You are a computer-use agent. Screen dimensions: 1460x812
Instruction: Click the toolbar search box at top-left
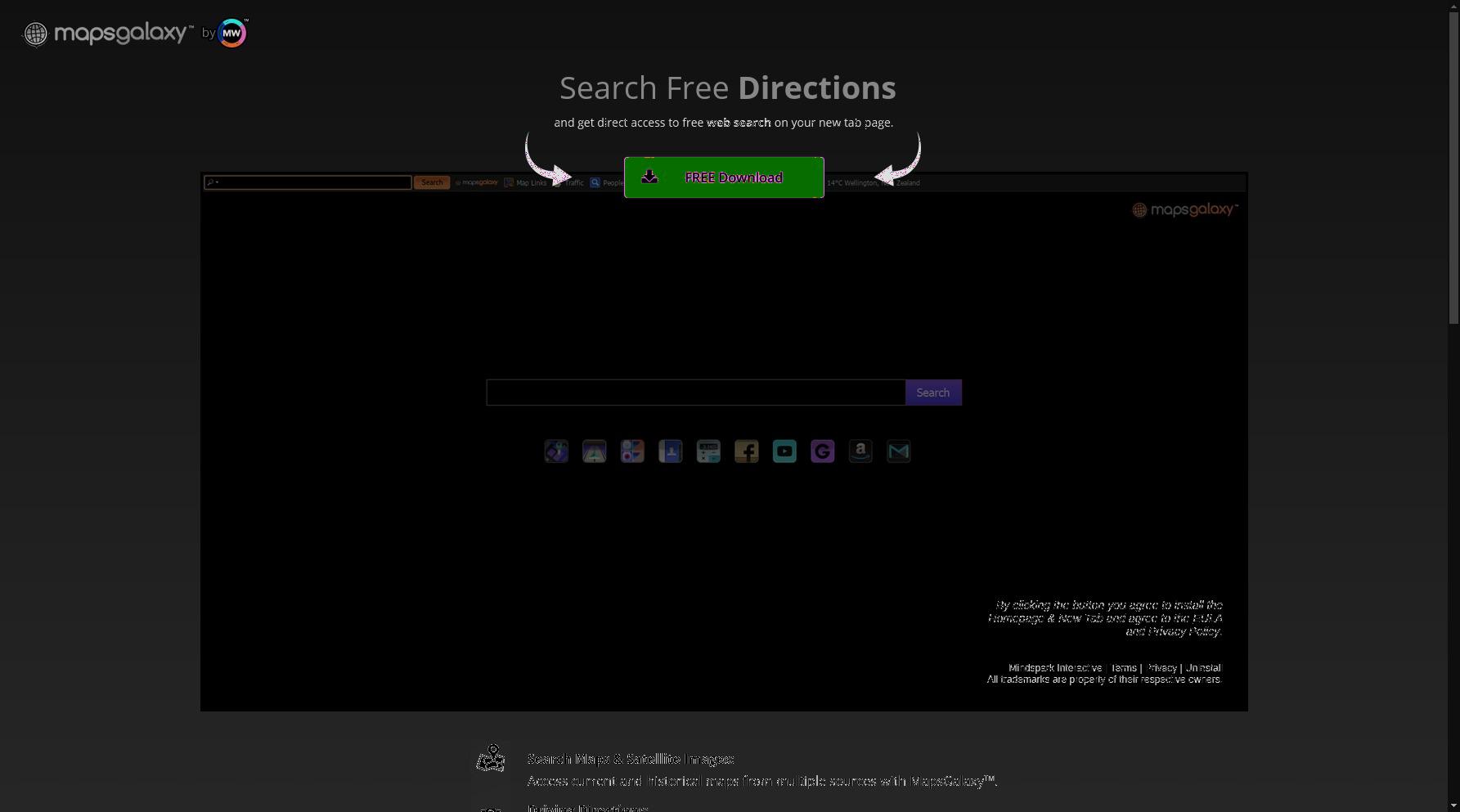click(x=308, y=182)
